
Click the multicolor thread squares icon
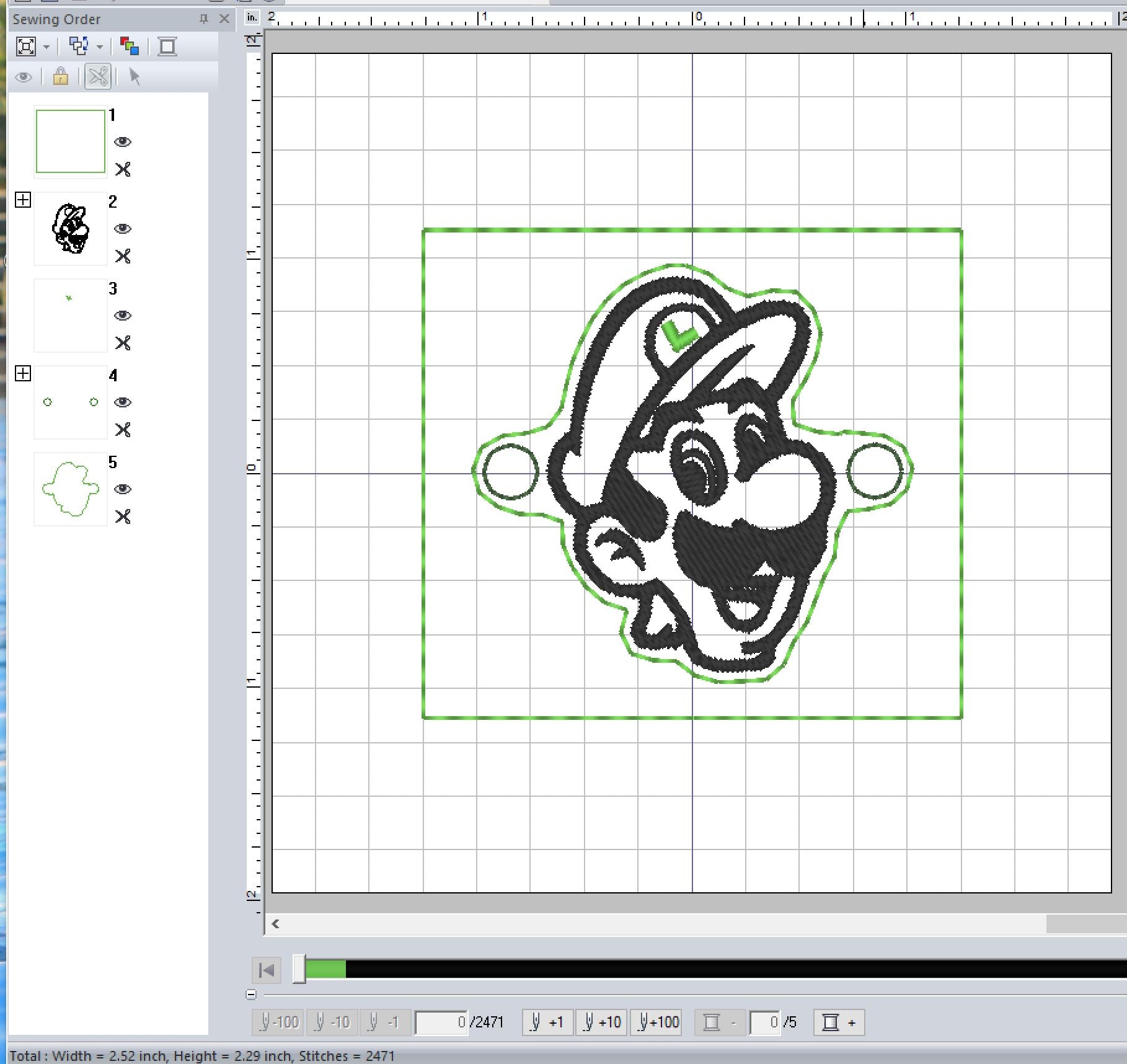[x=129, y=47]
